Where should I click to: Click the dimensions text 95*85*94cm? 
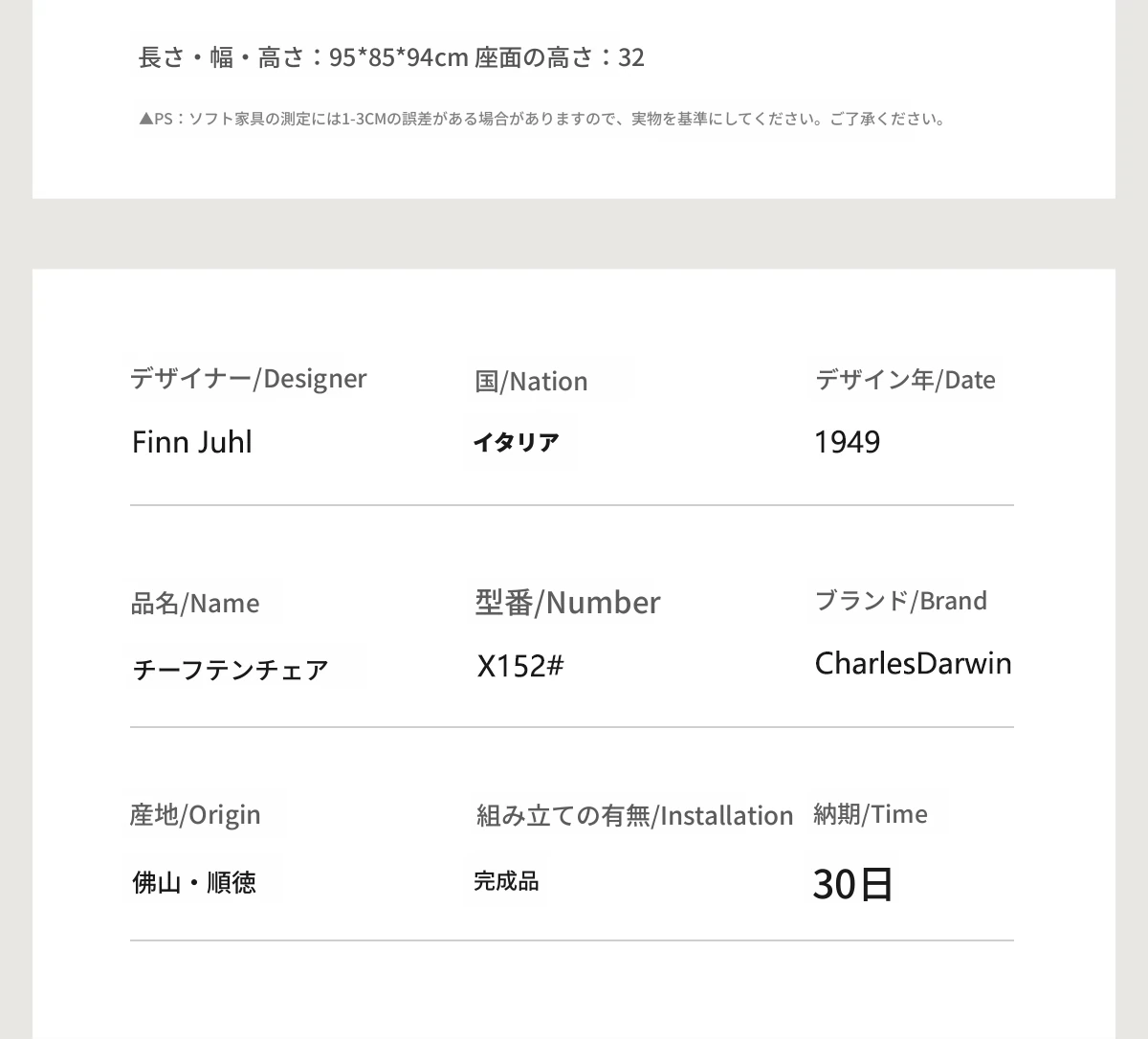pyautogui.click(x=398, y=58)
